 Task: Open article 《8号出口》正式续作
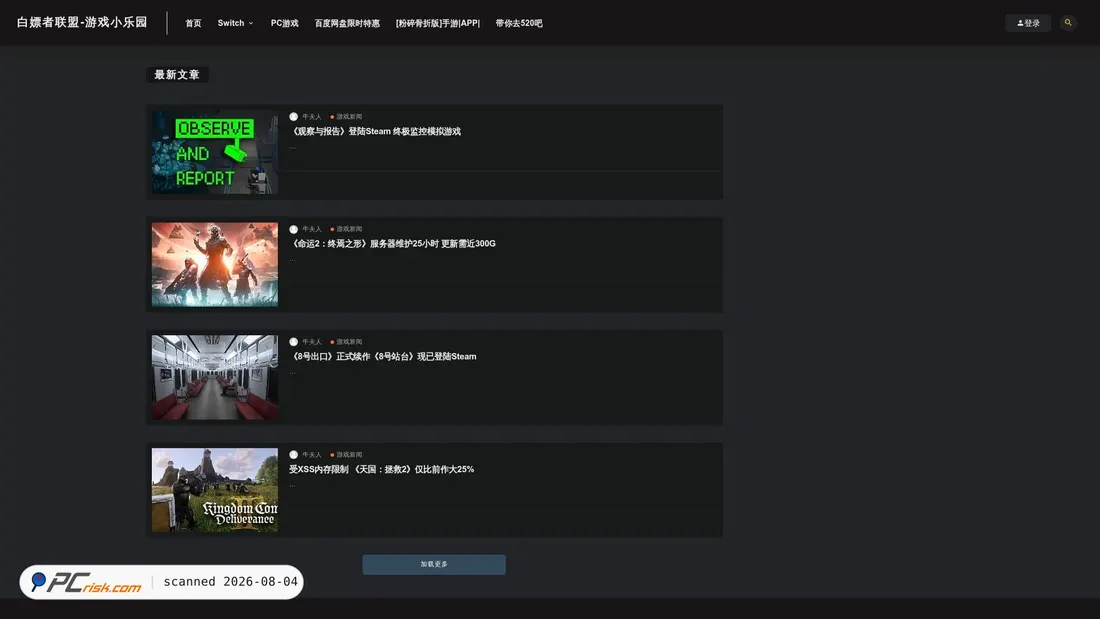pyautogui.click(x=383, y=357)
